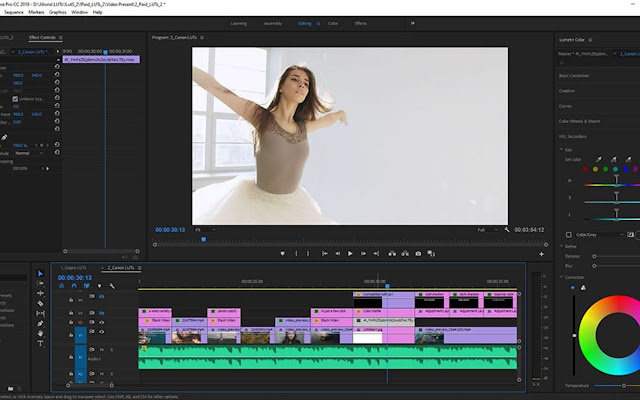Select the Pen tool
Image resolution: width=640 pixels, height=400 pixels.
(x=41, y=323)
